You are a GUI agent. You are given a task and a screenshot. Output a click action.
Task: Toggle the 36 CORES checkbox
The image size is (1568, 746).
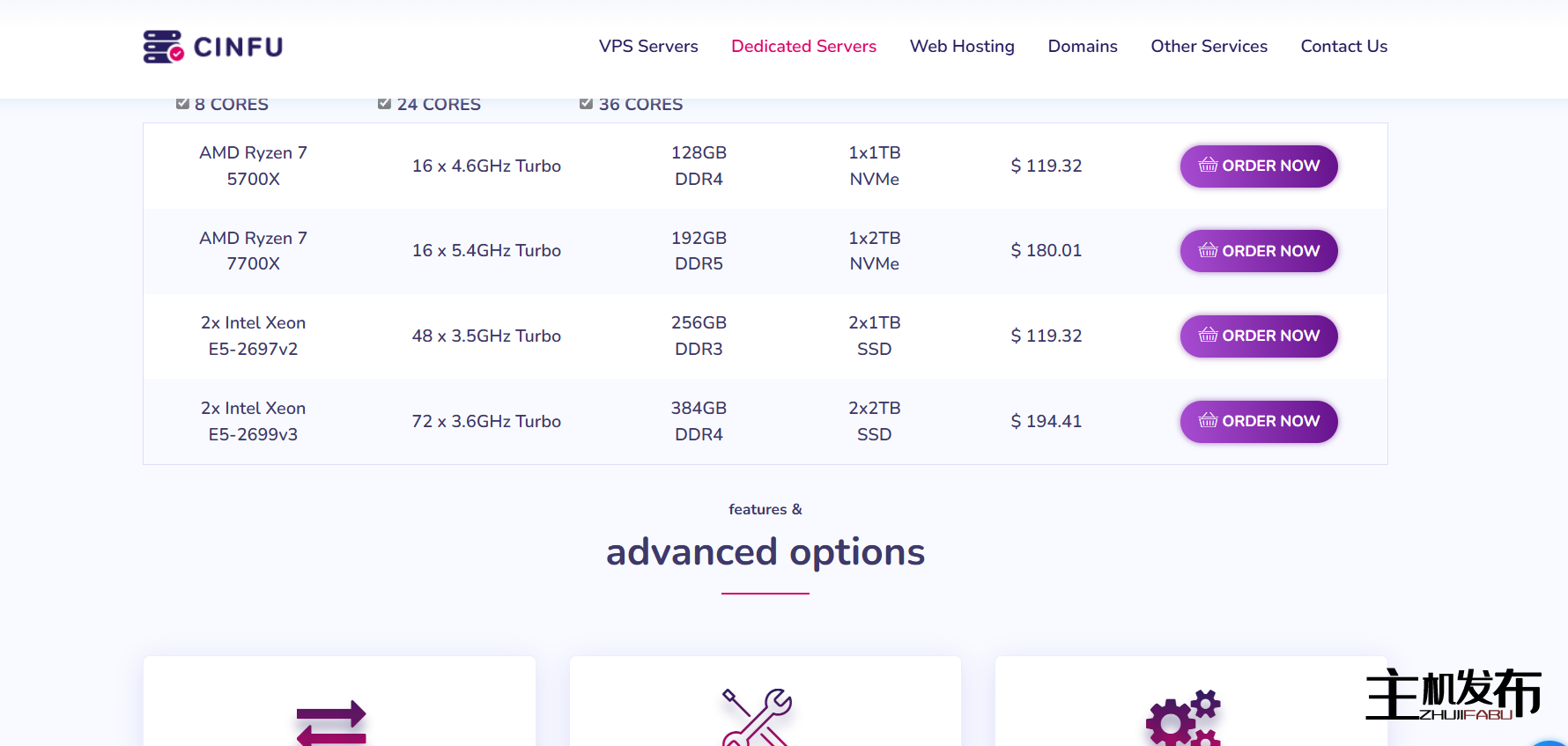pyautogui.click(x=587, y=104)
